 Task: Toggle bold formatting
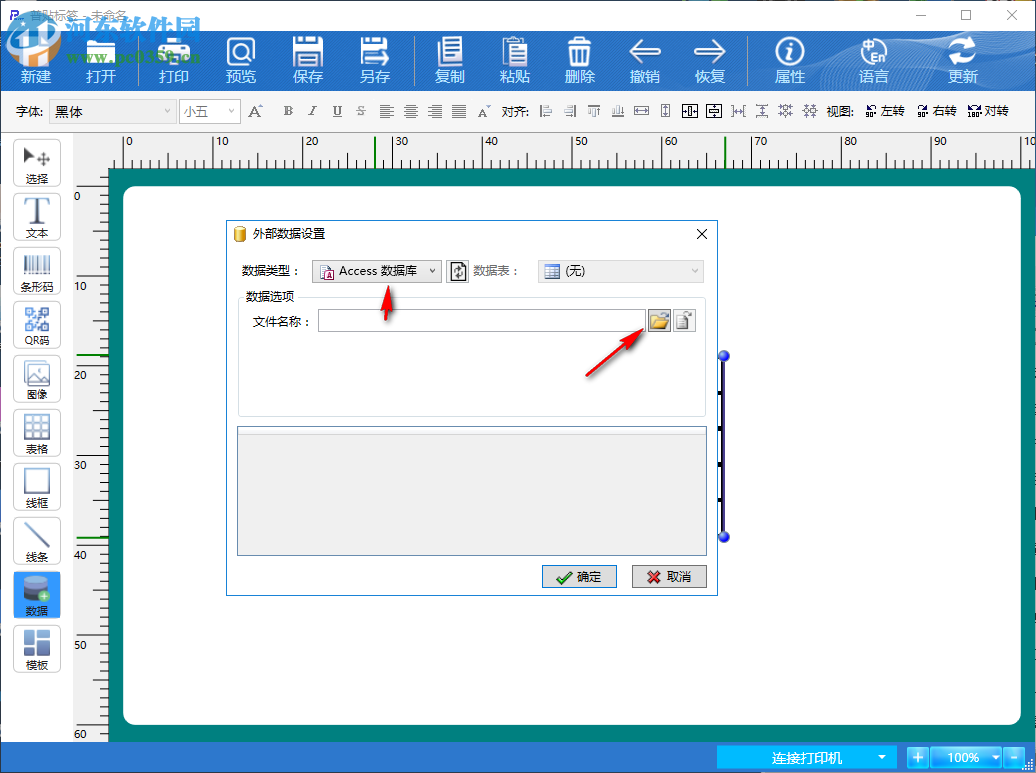click(288, 111)
